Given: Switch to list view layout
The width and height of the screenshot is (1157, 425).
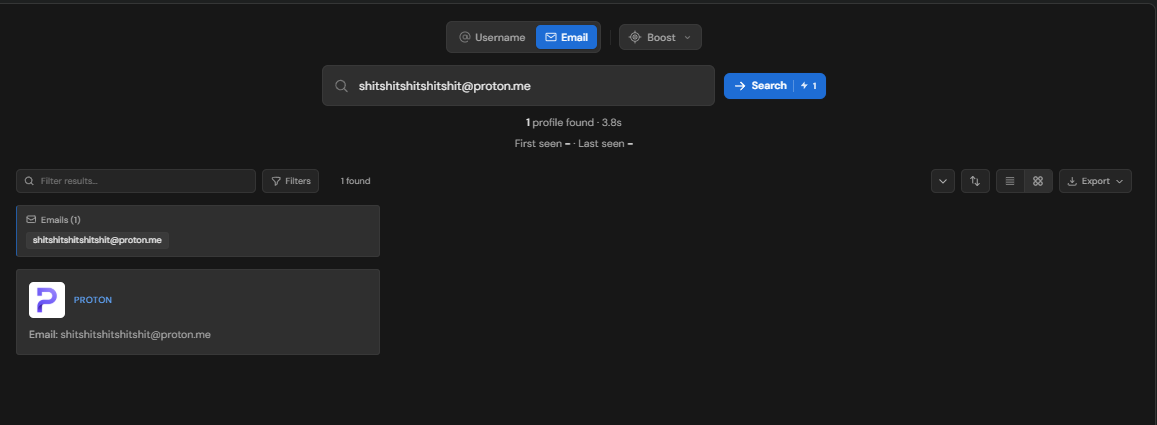Looking at the screenshot, I should (x=1010, y=181).
